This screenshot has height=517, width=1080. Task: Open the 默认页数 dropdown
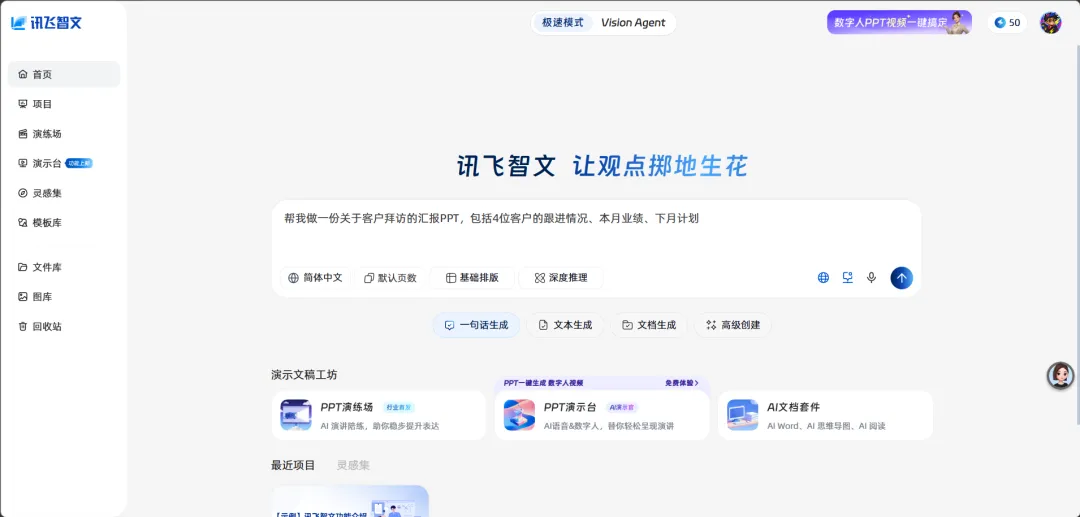(391, 278)
